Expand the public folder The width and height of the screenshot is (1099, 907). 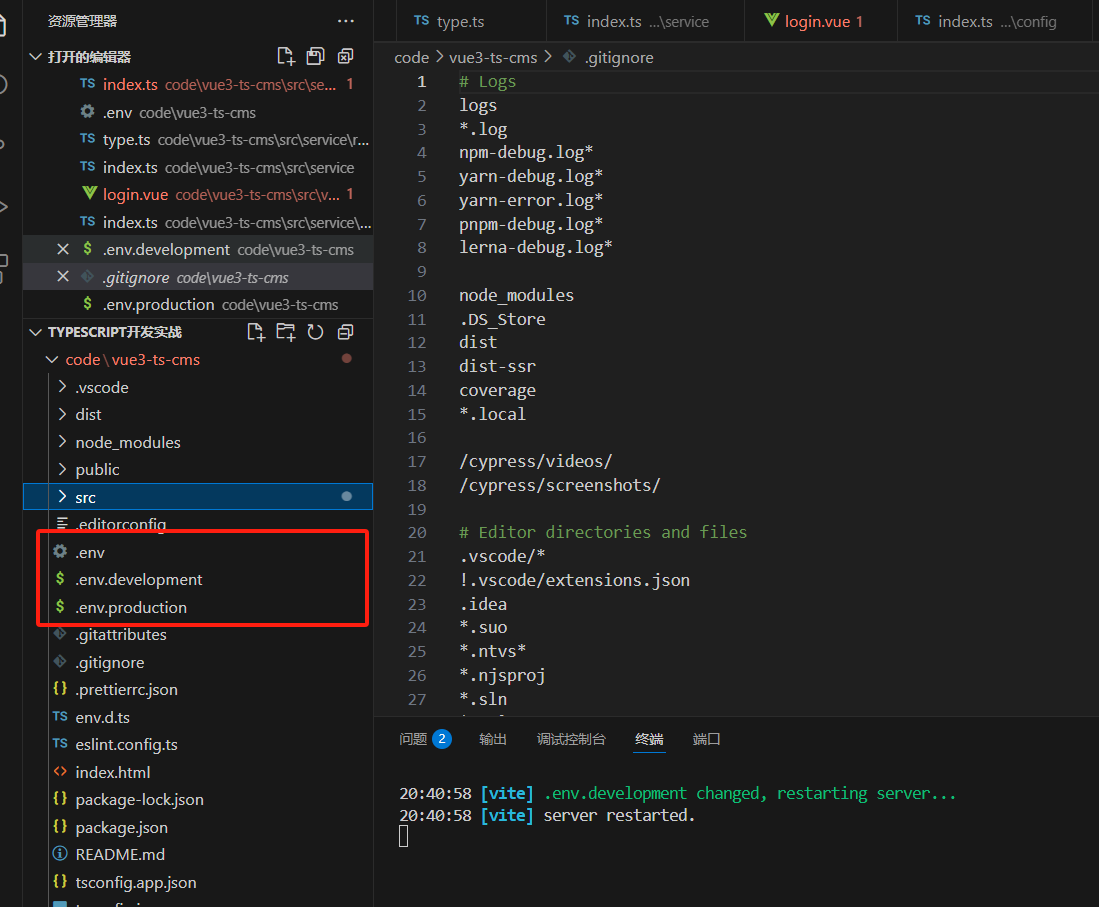pos(62,469)
